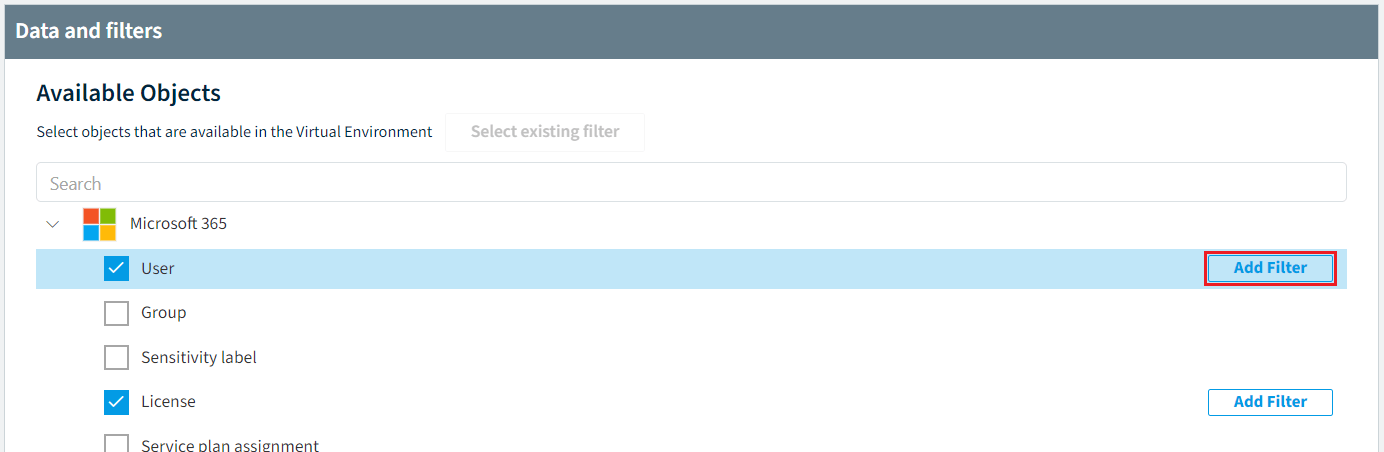Enable the Group checkbox
The width and height of the screenshot is (1384, 452).
[117, 313]
